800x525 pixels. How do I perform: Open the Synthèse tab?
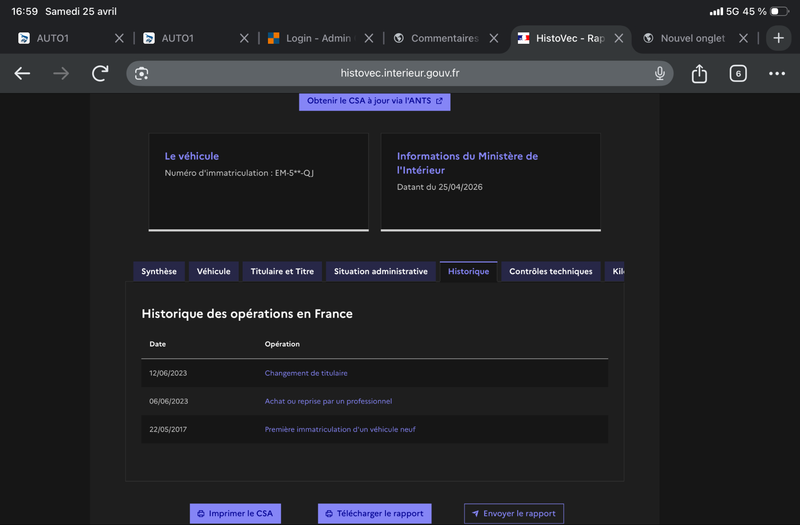(159, 271)
